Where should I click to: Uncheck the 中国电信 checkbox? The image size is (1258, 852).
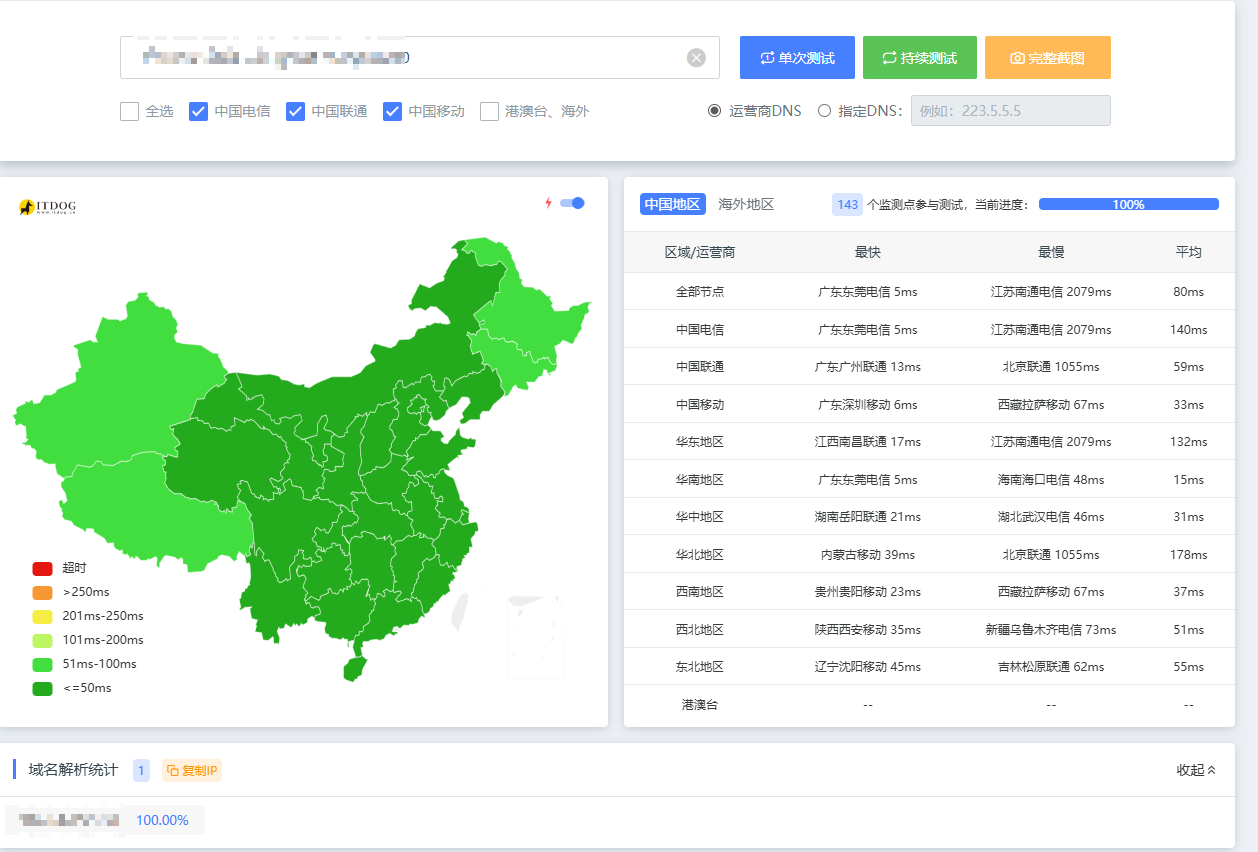pos(199,111)
